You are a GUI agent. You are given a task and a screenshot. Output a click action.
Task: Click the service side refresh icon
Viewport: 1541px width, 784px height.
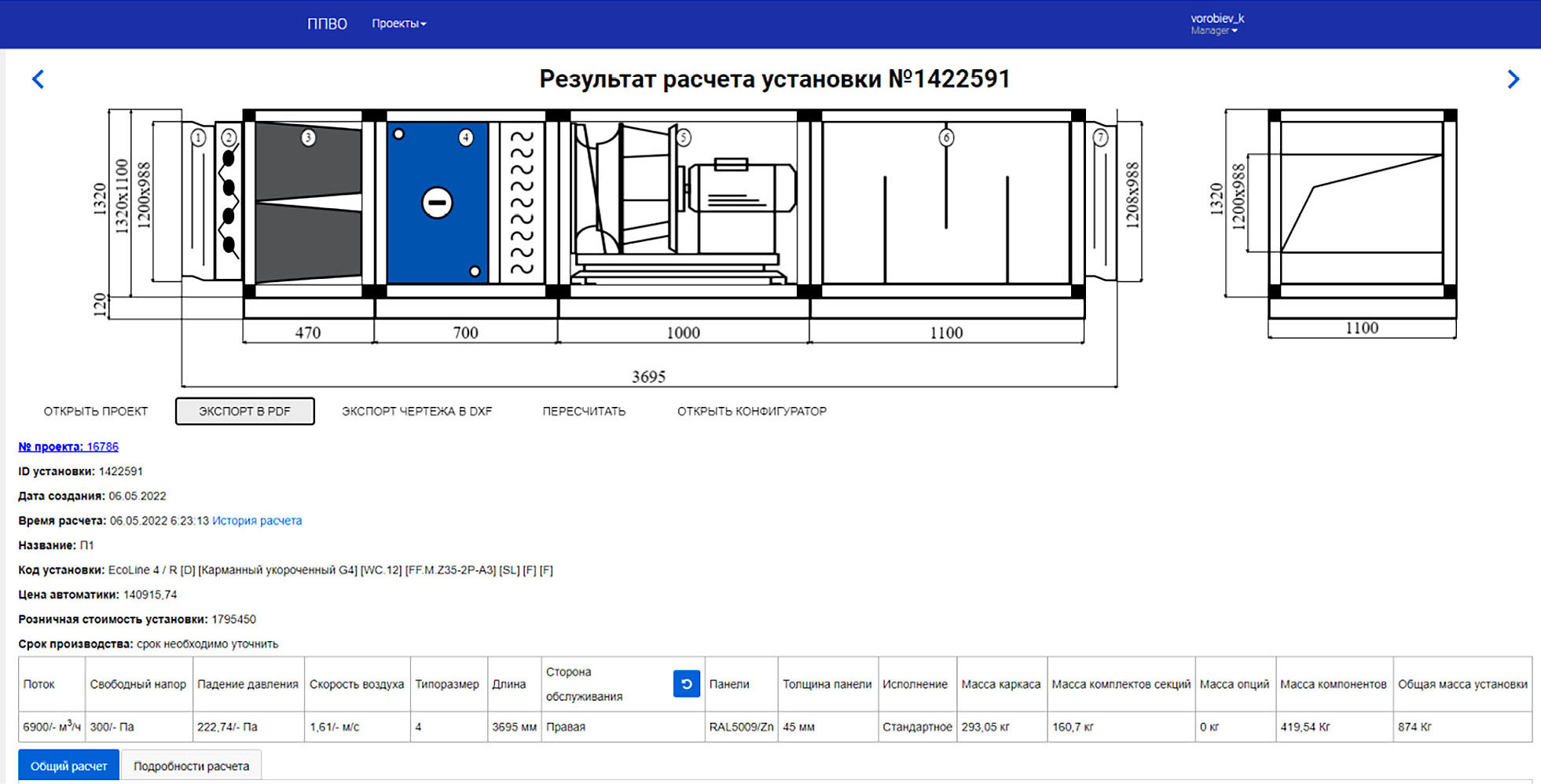[x=686, y=684]
